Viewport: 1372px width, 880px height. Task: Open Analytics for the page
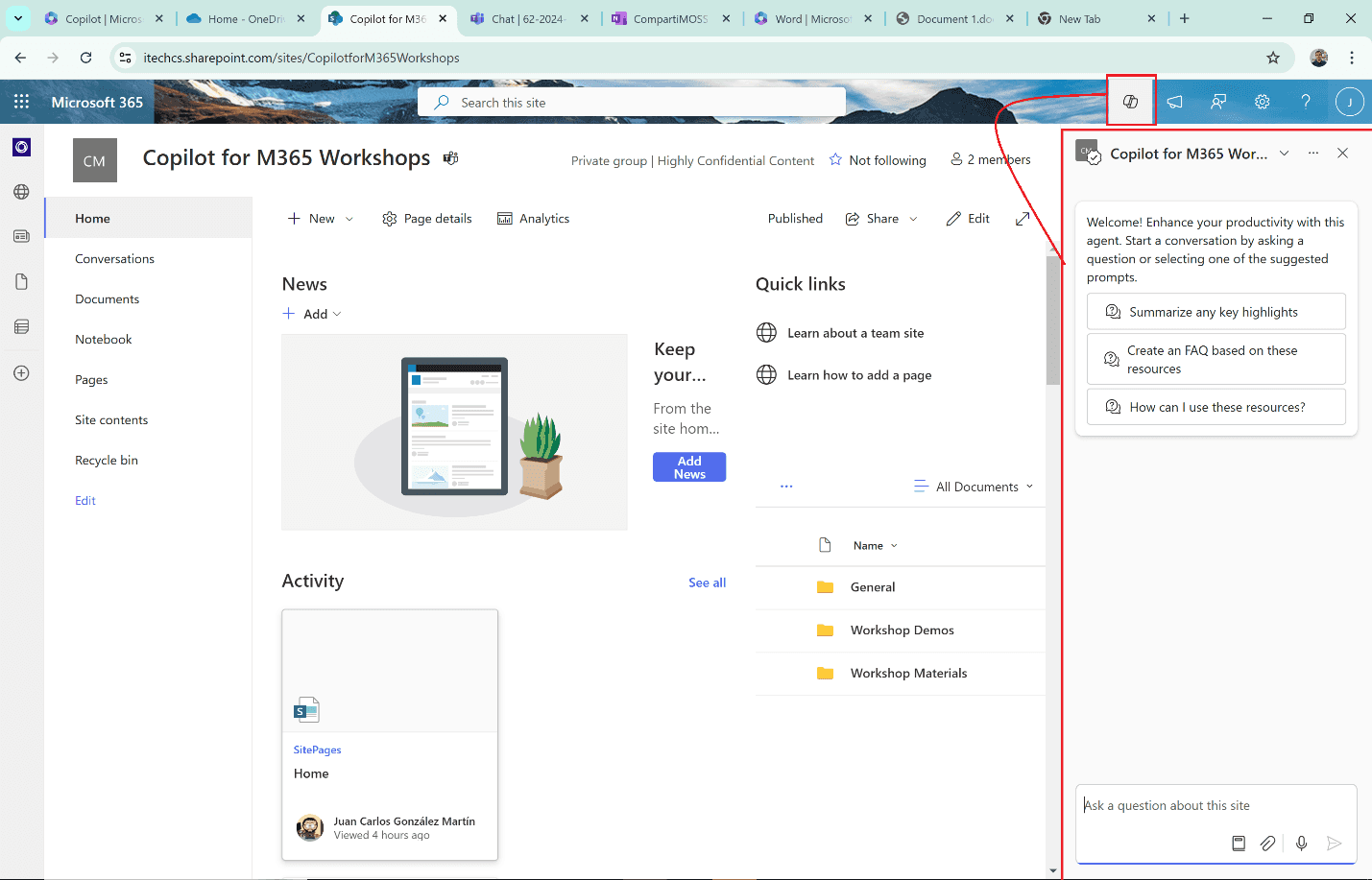(533, 219)
